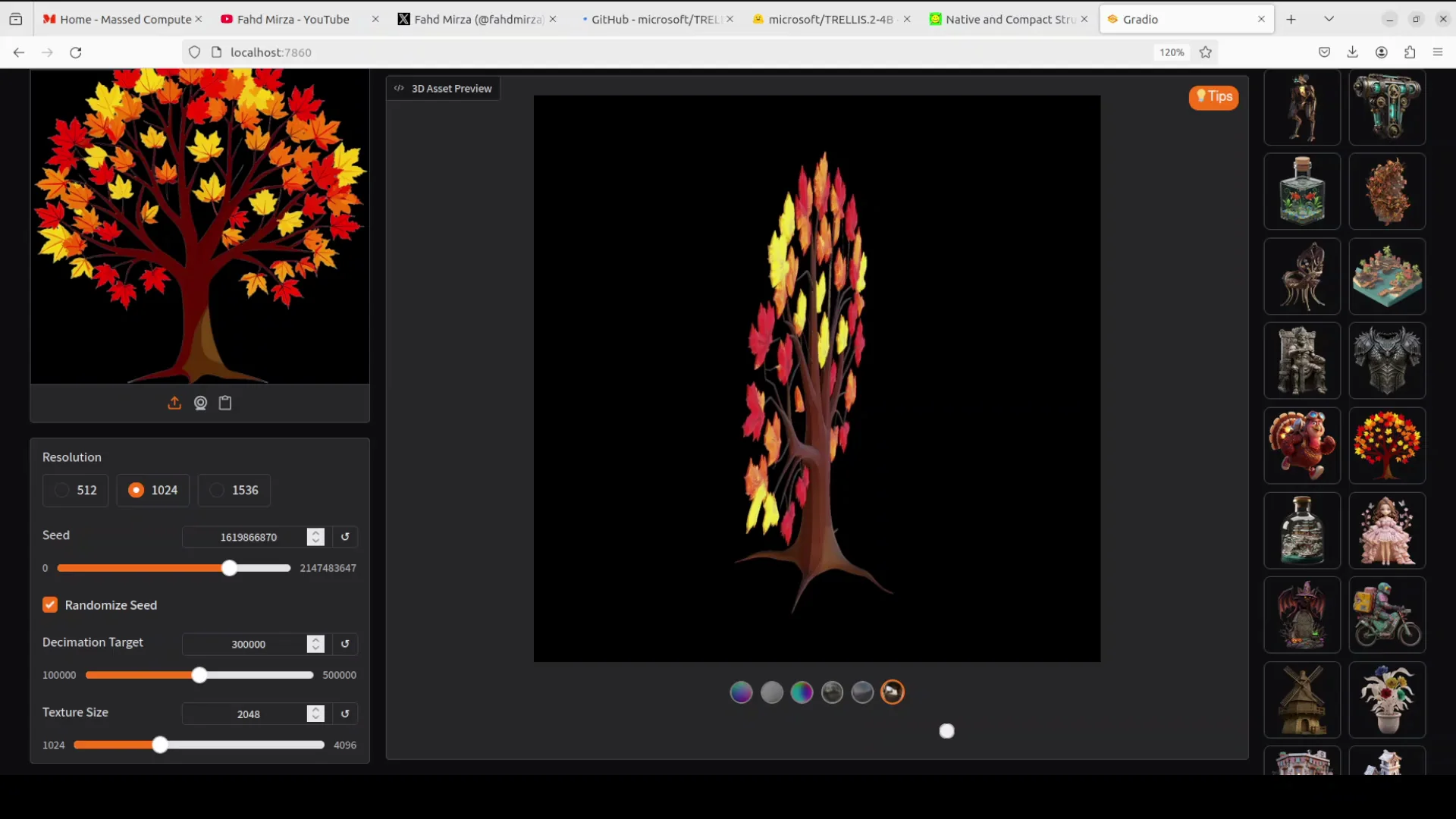
Task: Click the Texture Size stepper arrows
Action: 316,714
